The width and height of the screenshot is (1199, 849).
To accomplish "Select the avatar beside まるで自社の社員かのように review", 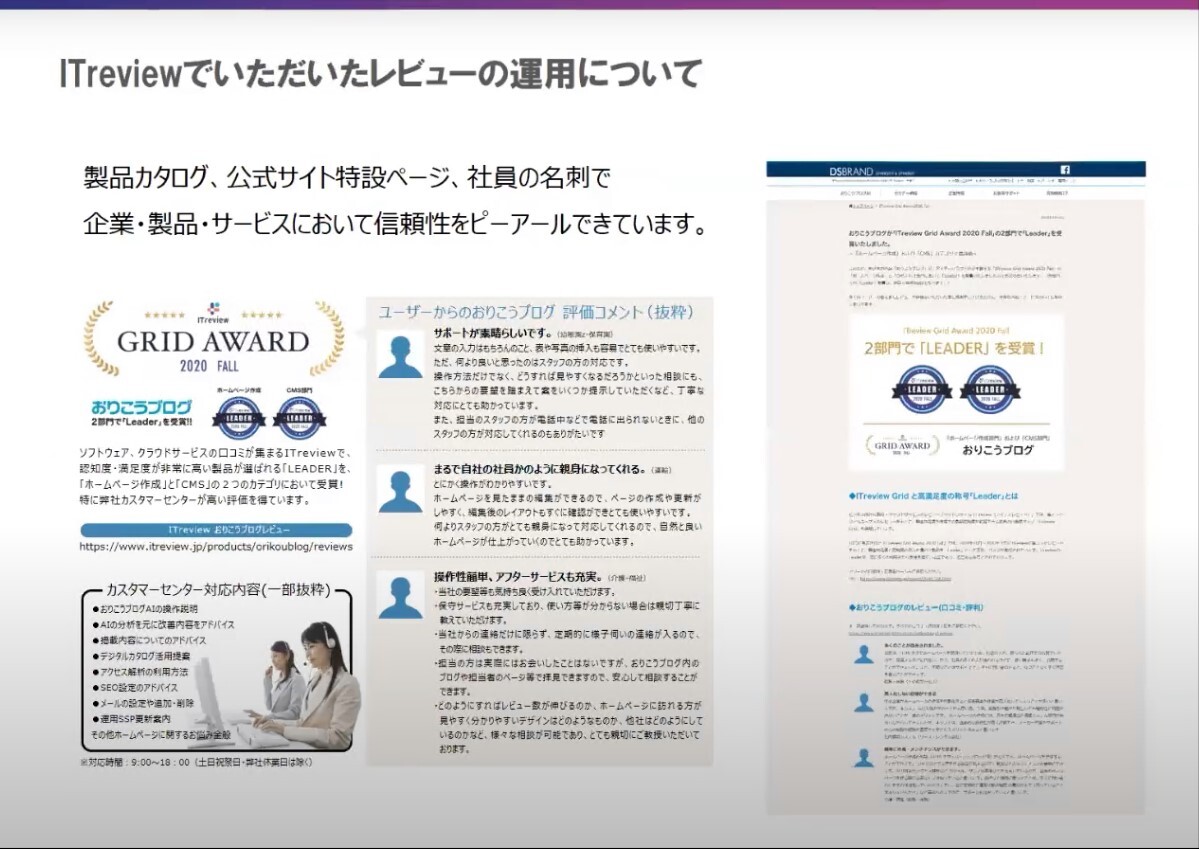I will [400, 491].
